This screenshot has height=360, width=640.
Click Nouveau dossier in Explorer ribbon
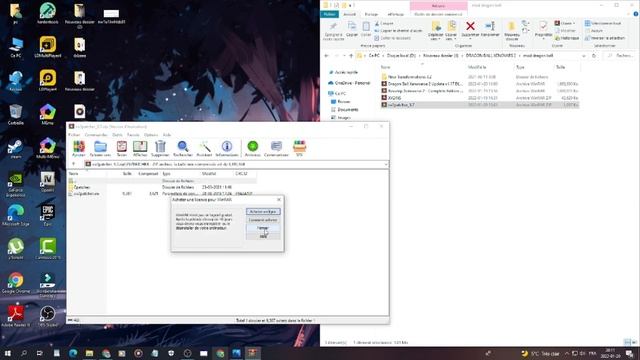point(511,30)
